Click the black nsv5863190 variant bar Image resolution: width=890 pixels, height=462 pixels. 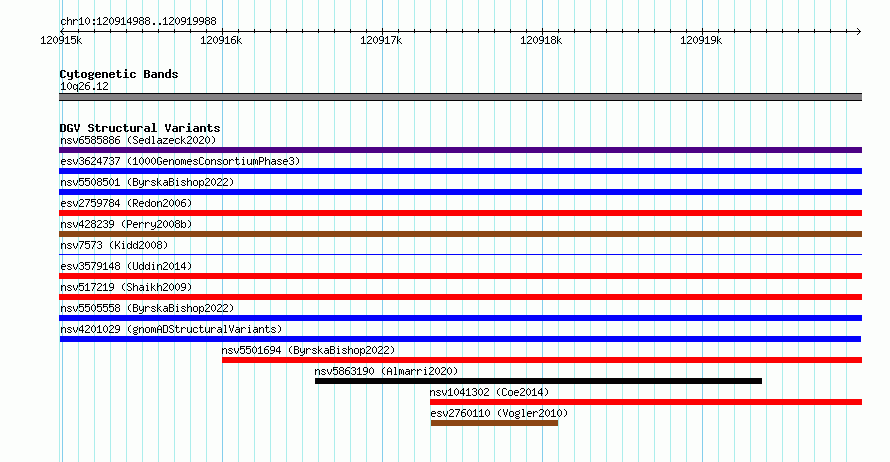538,381
